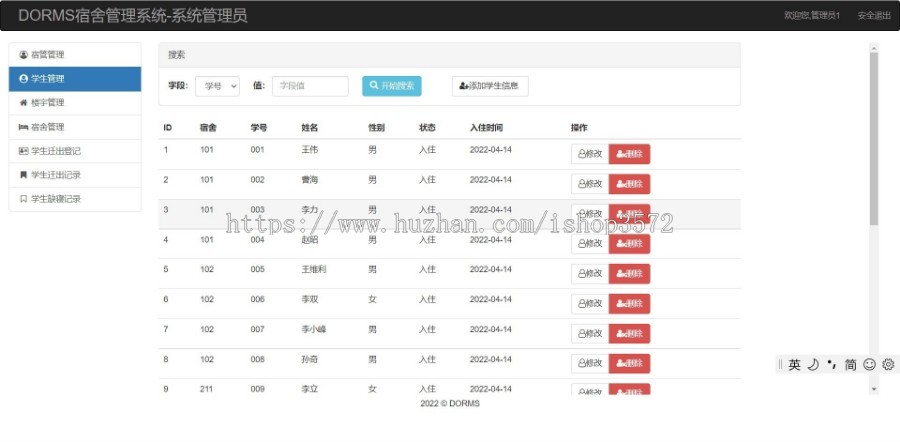This screenshot has height=442, width=900.
Task: Click the 姓名 column header
Action: coord(310,127)
